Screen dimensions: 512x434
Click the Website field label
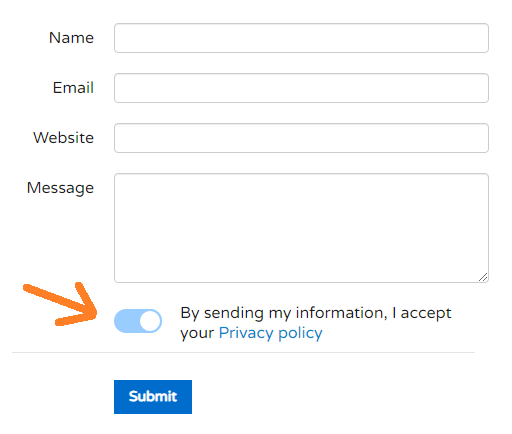pos(63,138)
